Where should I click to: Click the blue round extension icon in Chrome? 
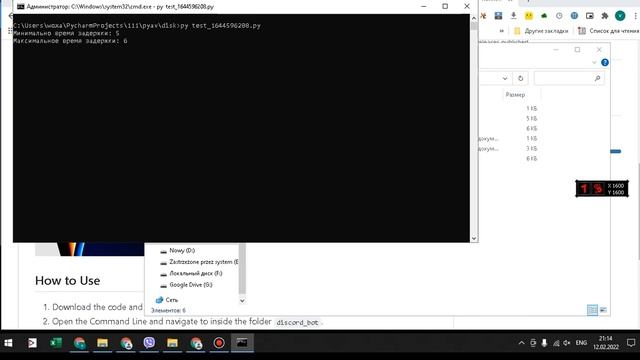pos(574,16)
